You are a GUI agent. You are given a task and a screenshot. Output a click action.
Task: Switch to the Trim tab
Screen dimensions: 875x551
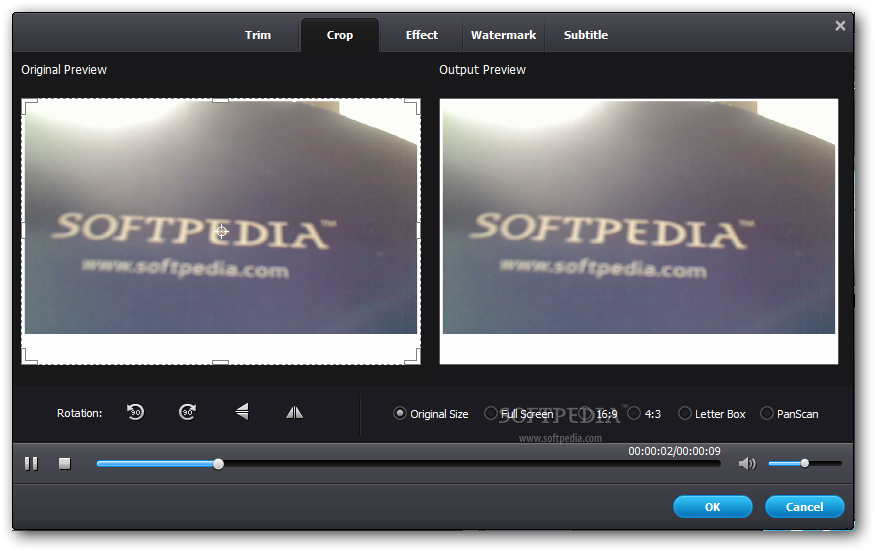tap(258, 35)
